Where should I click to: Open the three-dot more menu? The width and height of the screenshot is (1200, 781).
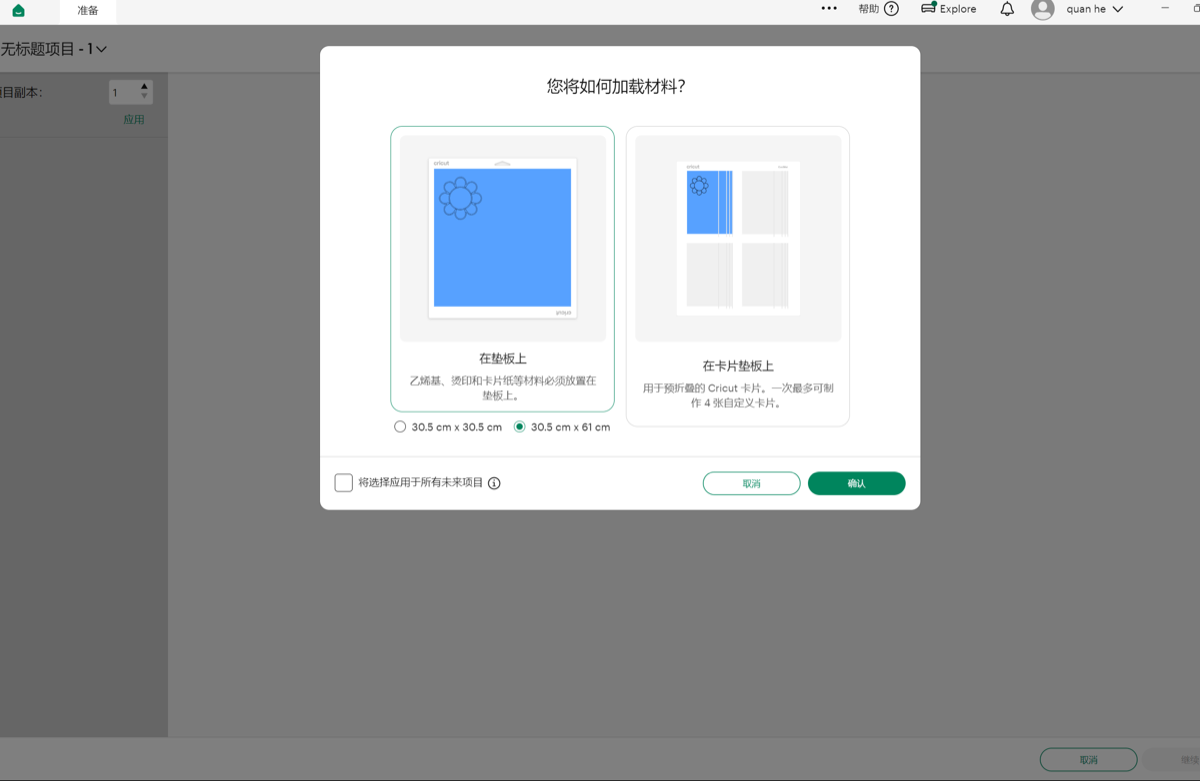829,8
